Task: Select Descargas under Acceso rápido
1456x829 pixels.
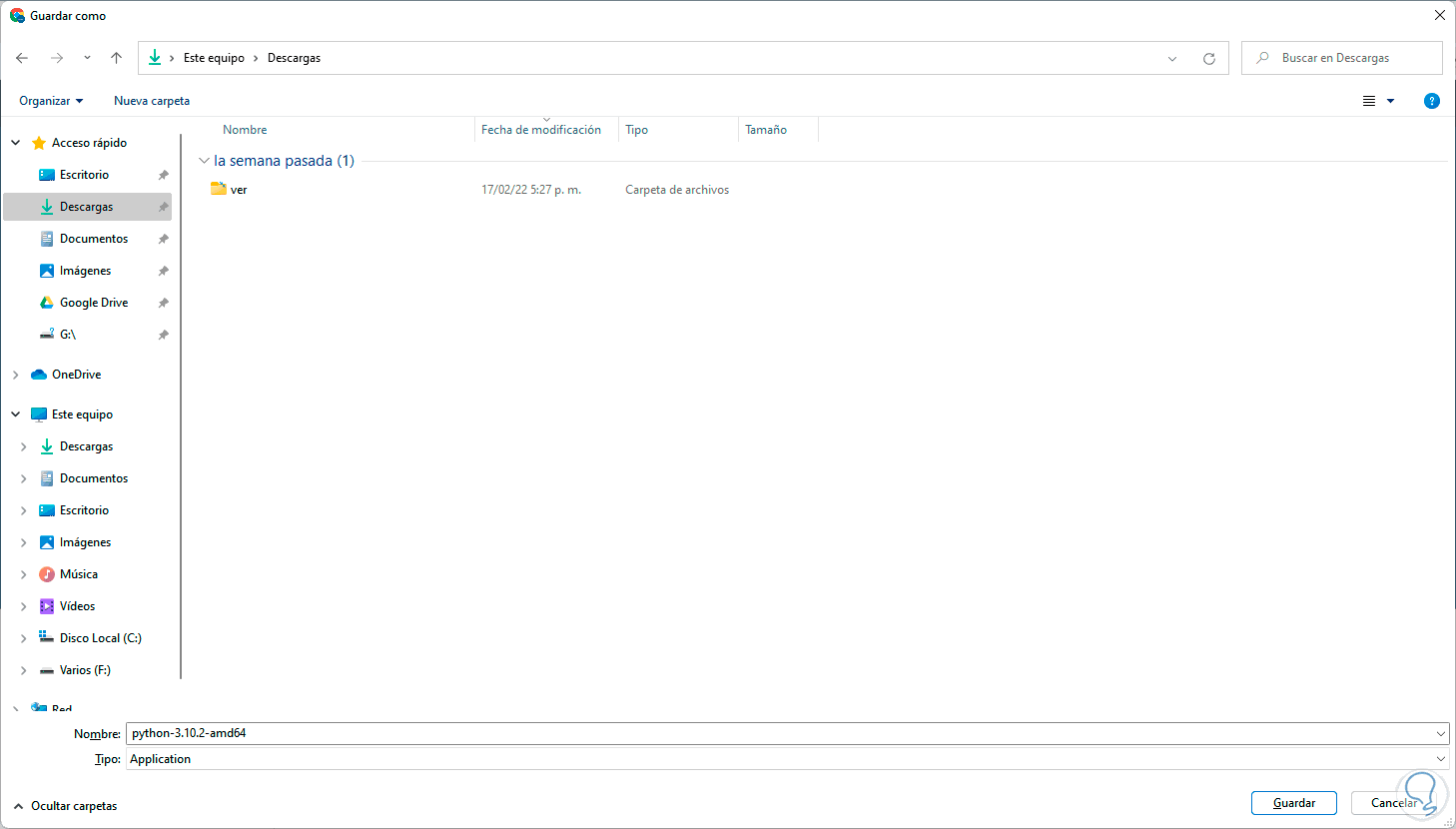Action: click(x=86, y=207)
